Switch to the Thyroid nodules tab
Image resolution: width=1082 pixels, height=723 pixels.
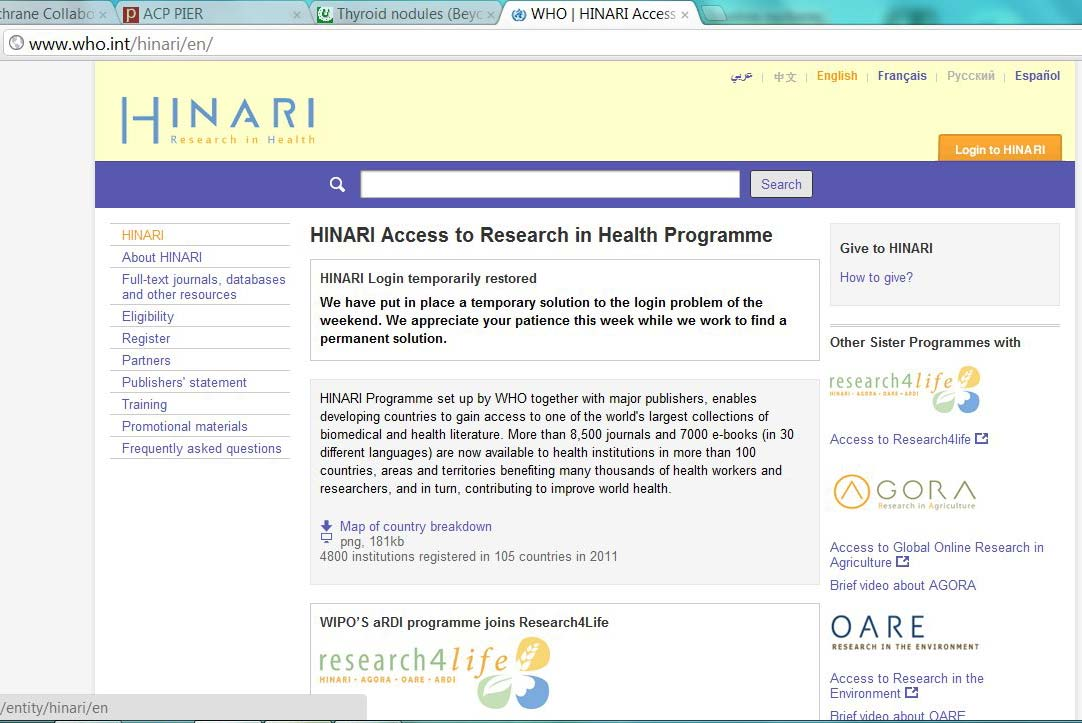click(x=406, y=14)
